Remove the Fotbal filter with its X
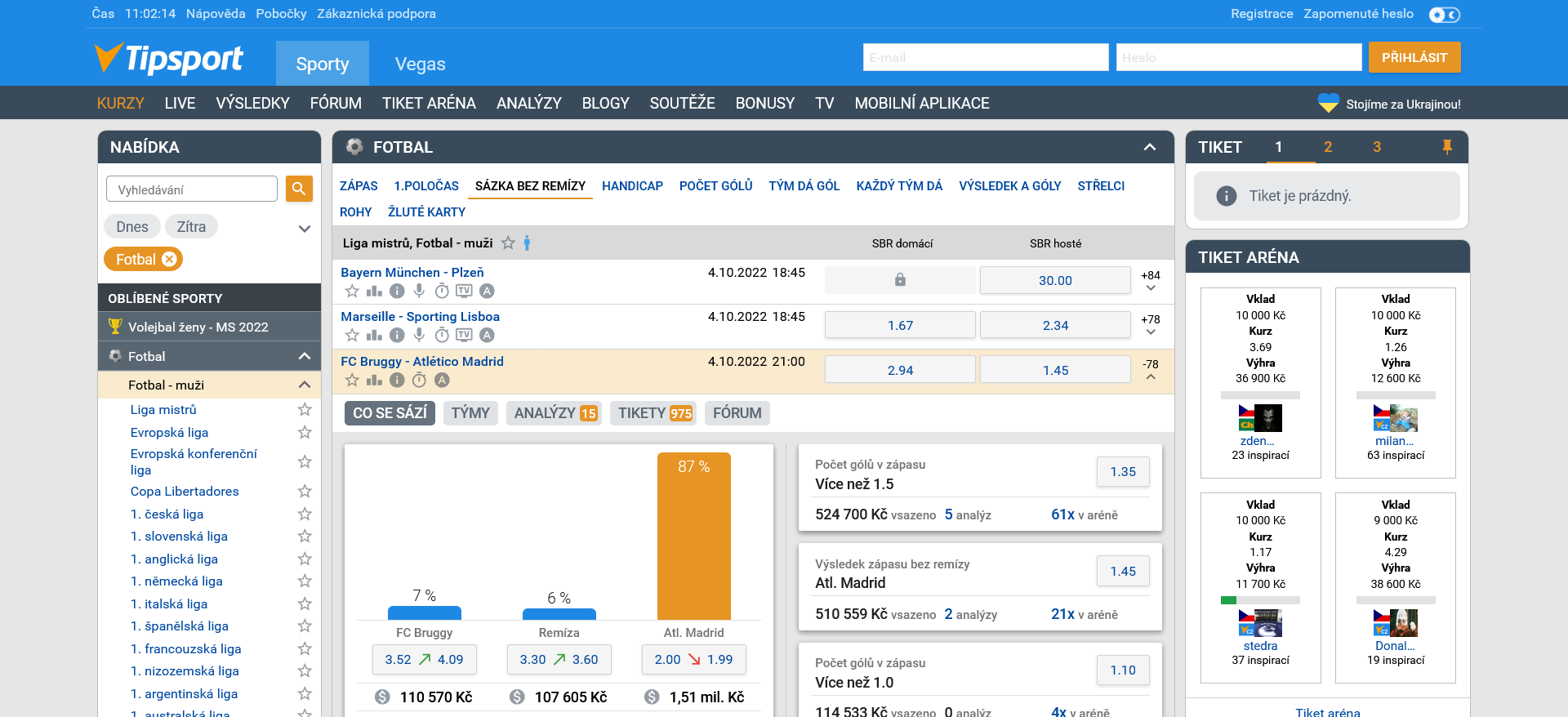The height and width of the screenshot is (717, 1568). pyautogui.click(x=169, y=259)
